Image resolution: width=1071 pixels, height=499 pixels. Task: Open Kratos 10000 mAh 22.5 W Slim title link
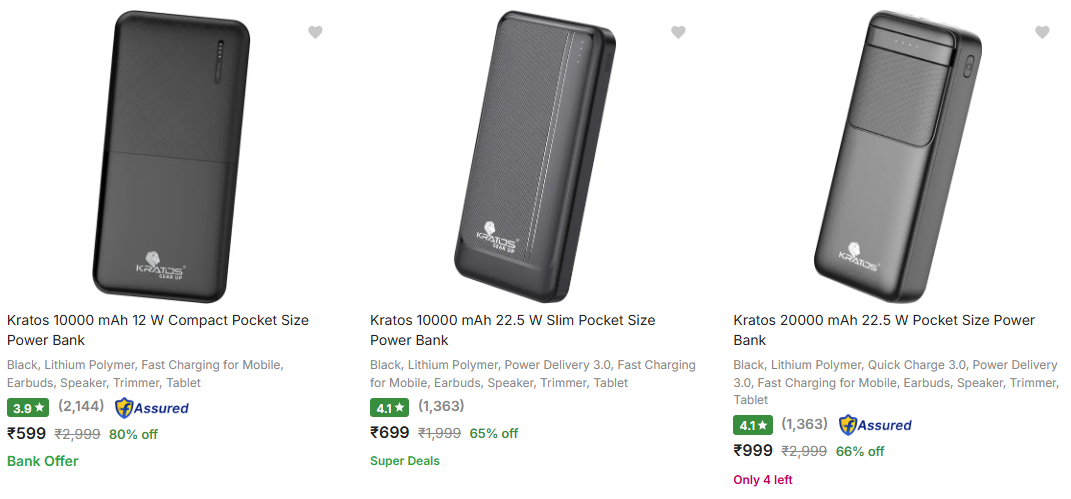tap(512, 330)
